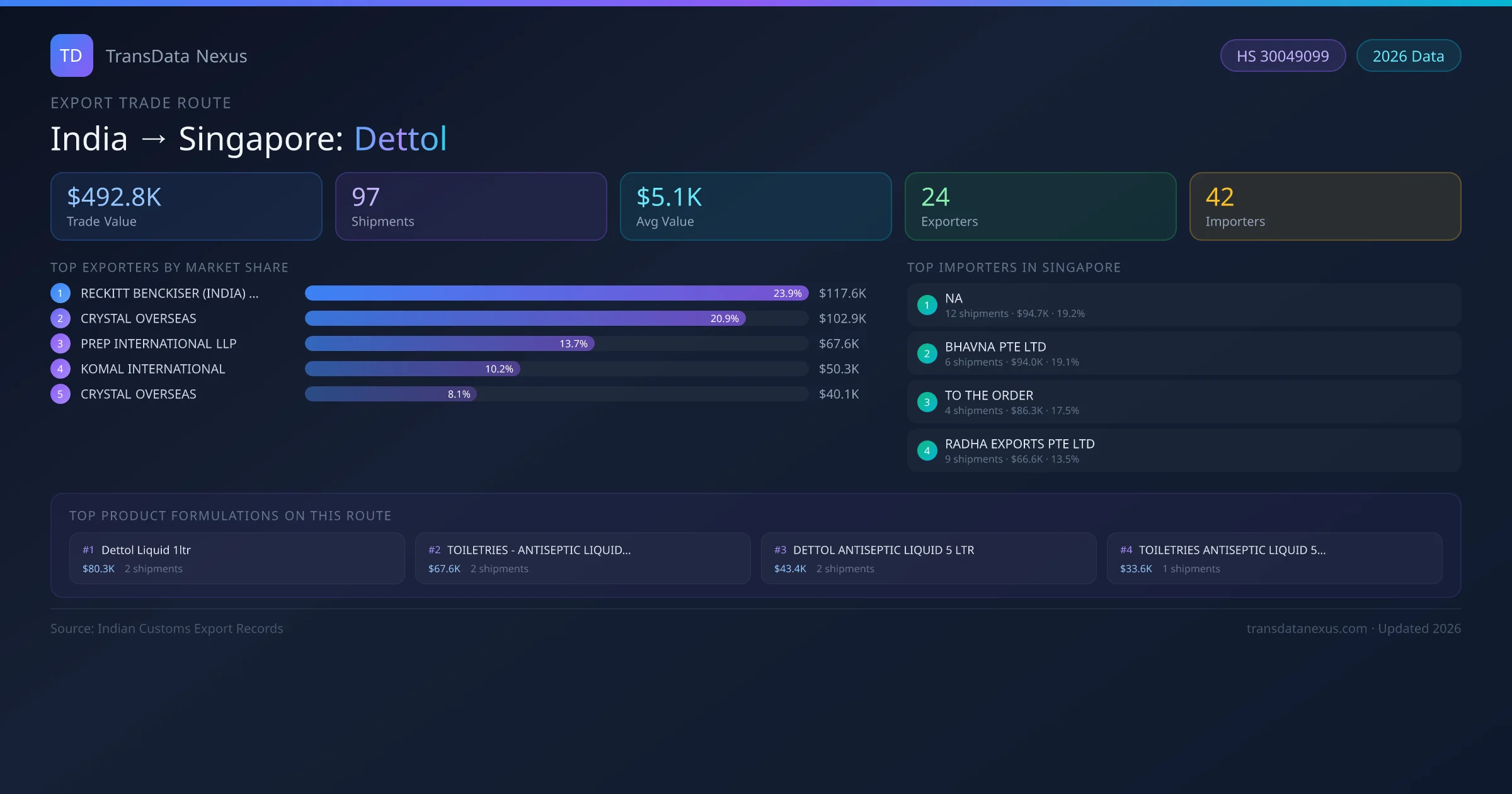Click rank 4 badge beside Komal International
The height and width of the screenshot is (794, 1512).
[x=60, y=369]
